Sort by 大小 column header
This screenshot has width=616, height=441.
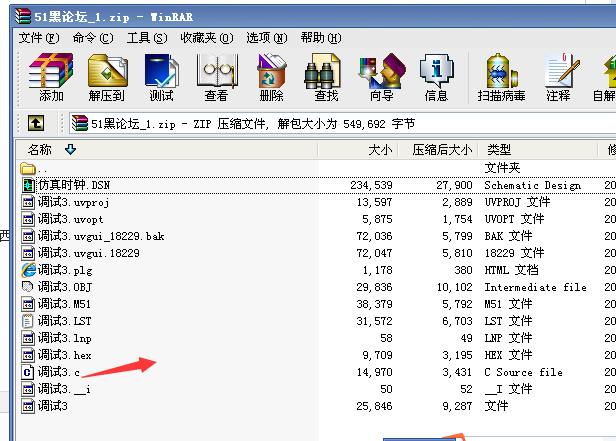point(358,149)
